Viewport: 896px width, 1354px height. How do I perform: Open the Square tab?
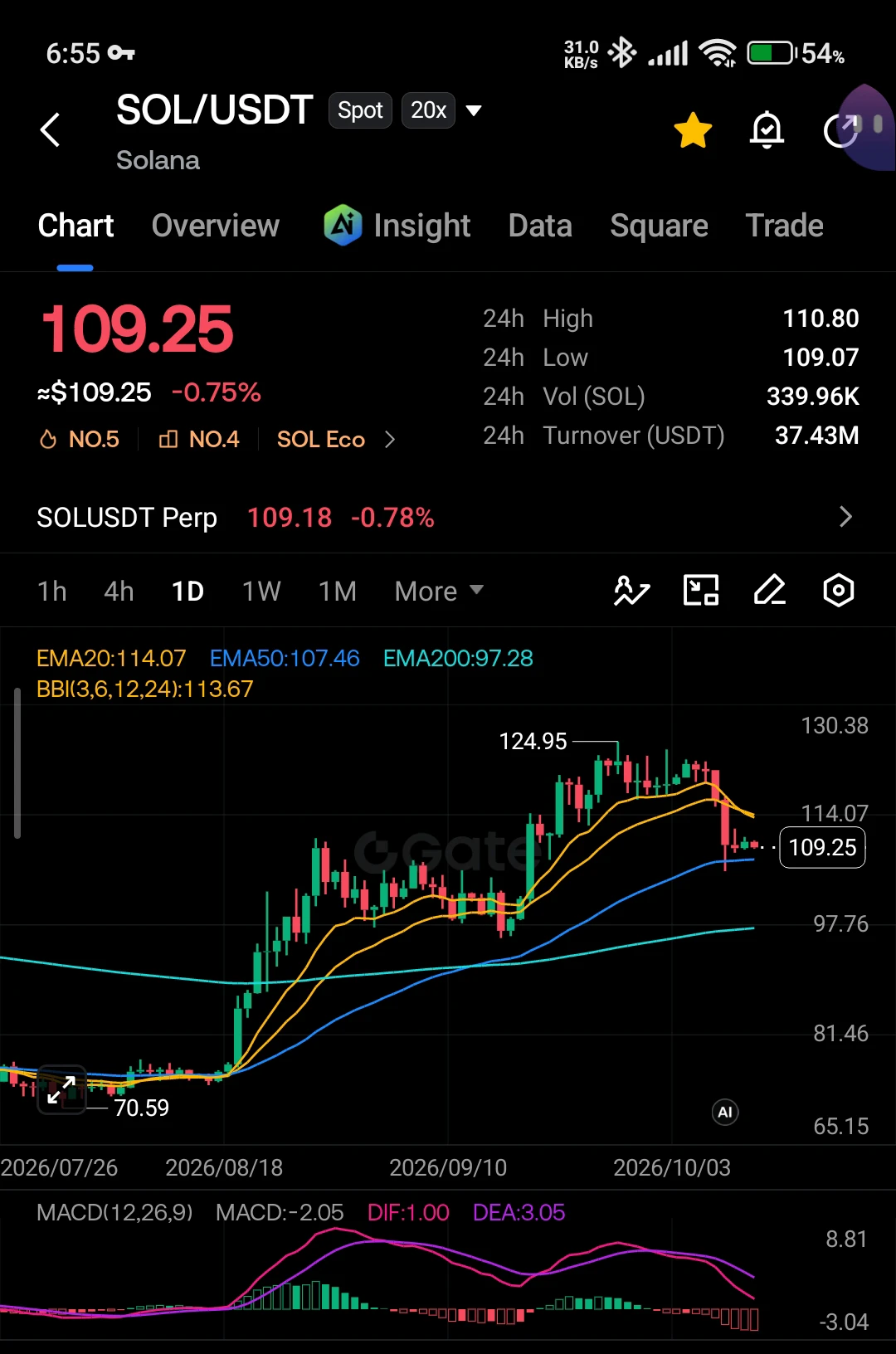659,226
